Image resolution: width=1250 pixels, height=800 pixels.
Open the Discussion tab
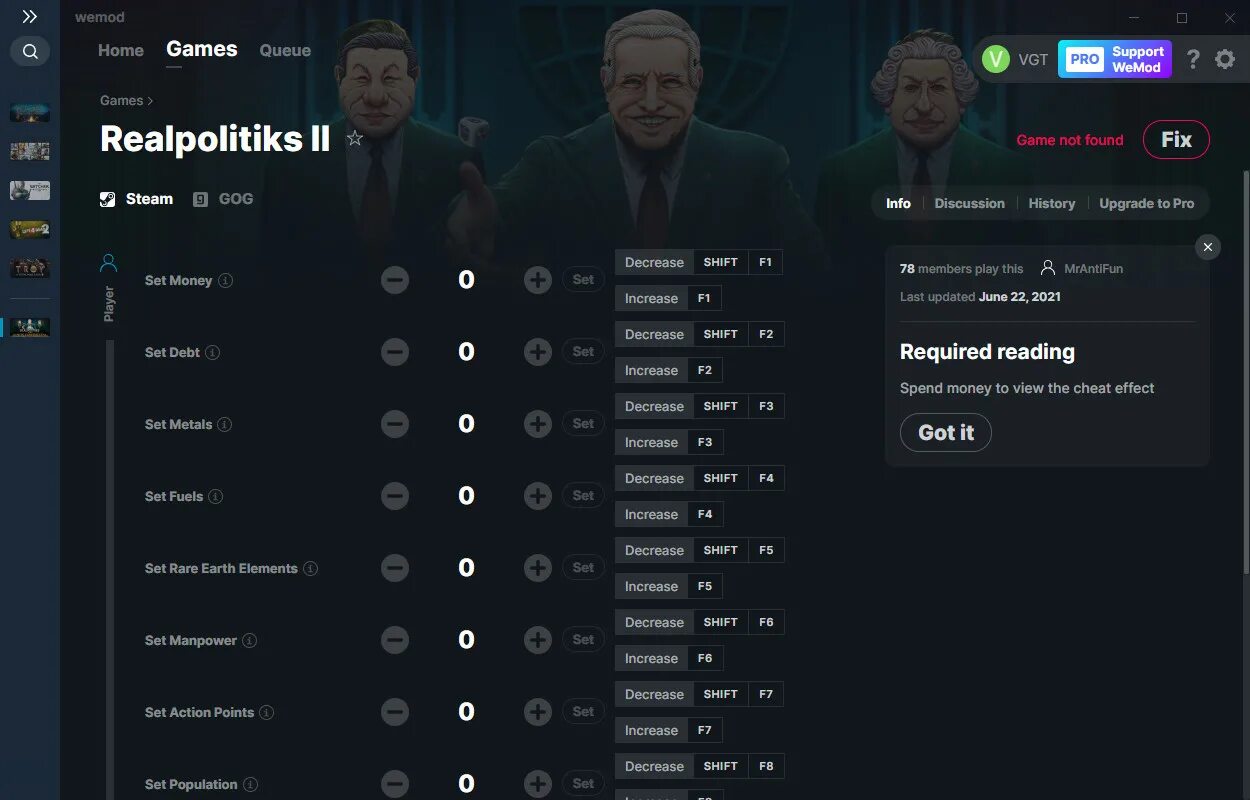[x=969, y=203]
